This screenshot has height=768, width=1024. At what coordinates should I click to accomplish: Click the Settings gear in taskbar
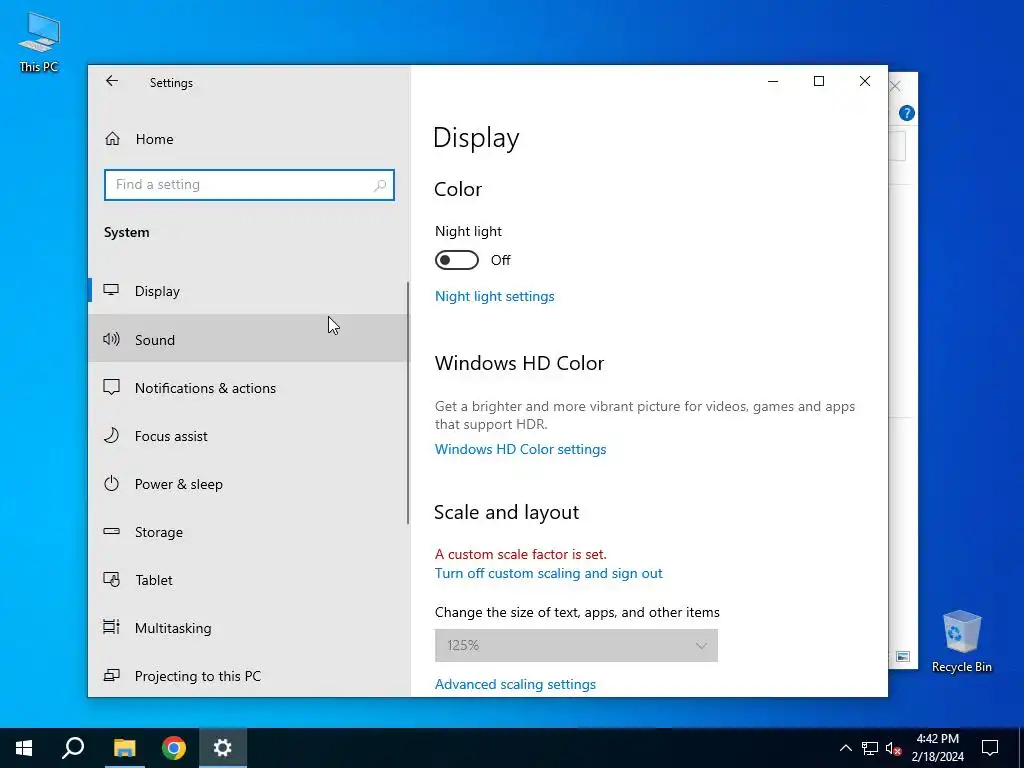[x=223, y=748]
